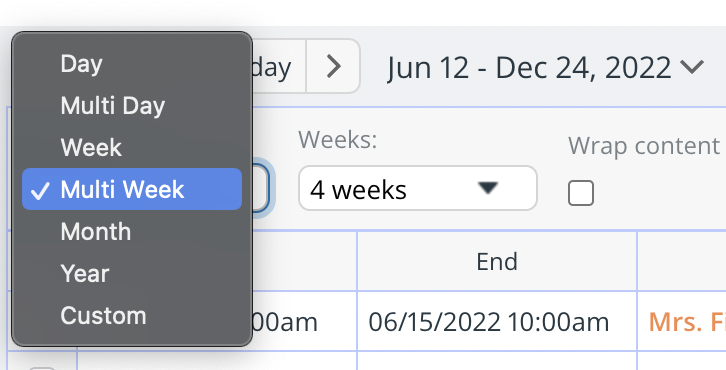Click the view selector box behind the menu
The width and height of the screenshot is (726, 370).
260,189
